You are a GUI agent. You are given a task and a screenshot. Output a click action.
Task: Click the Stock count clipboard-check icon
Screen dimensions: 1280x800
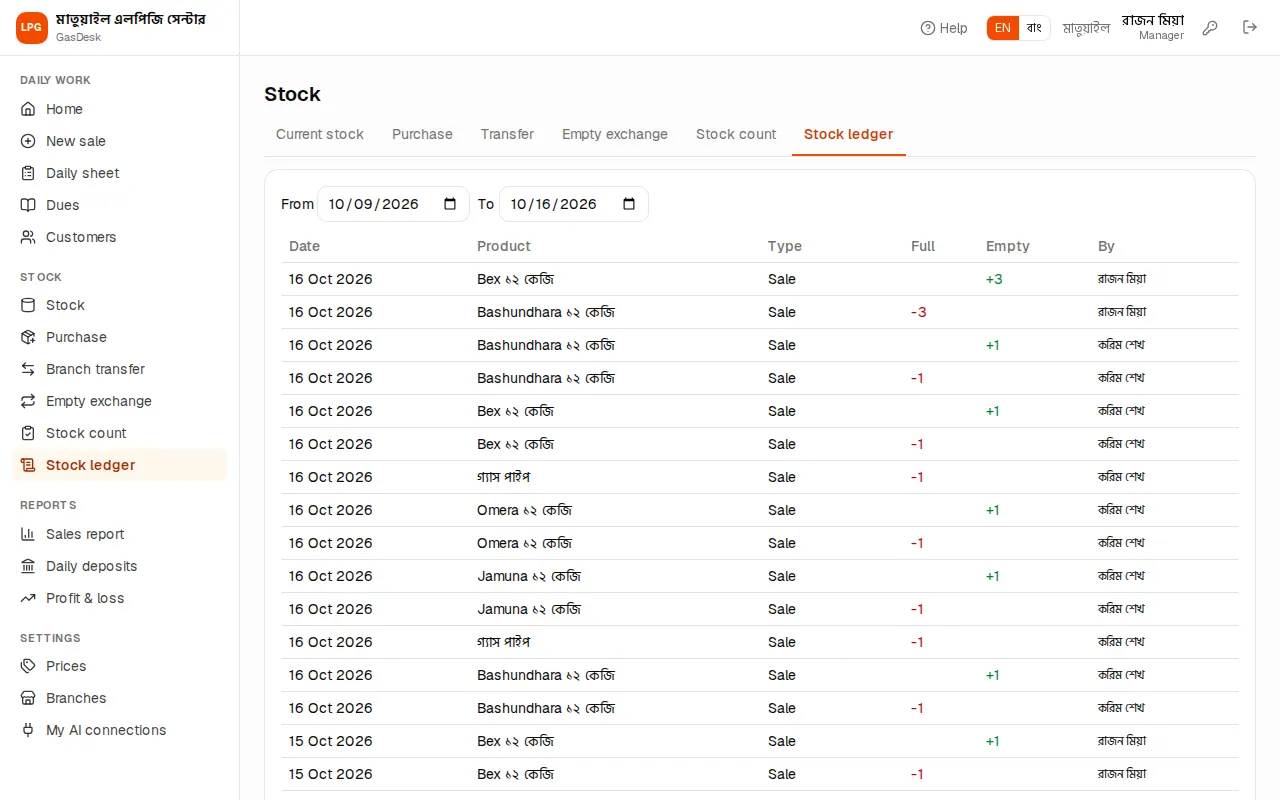[28, 433]
